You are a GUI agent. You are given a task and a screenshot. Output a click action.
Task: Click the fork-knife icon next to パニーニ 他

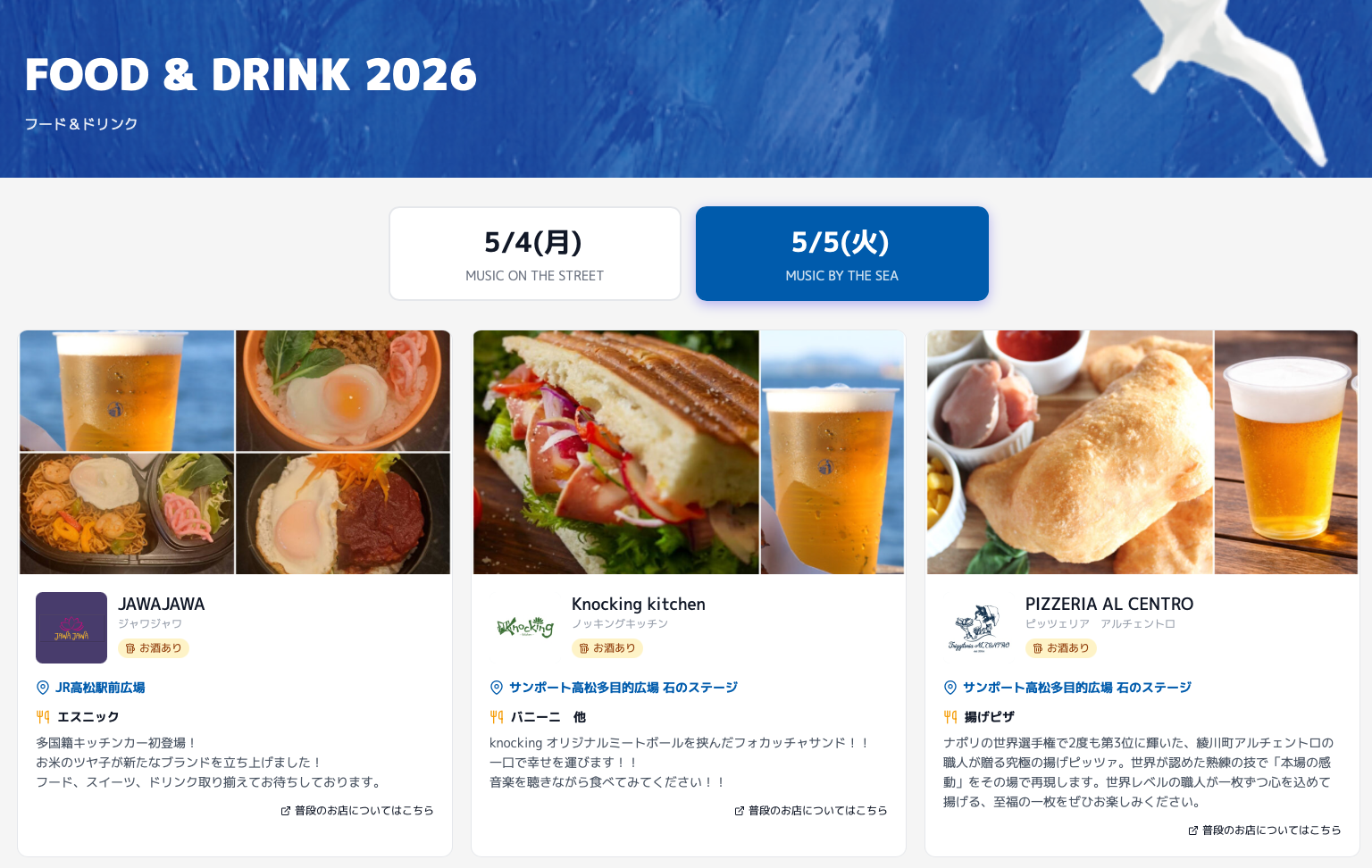point(497,716)
